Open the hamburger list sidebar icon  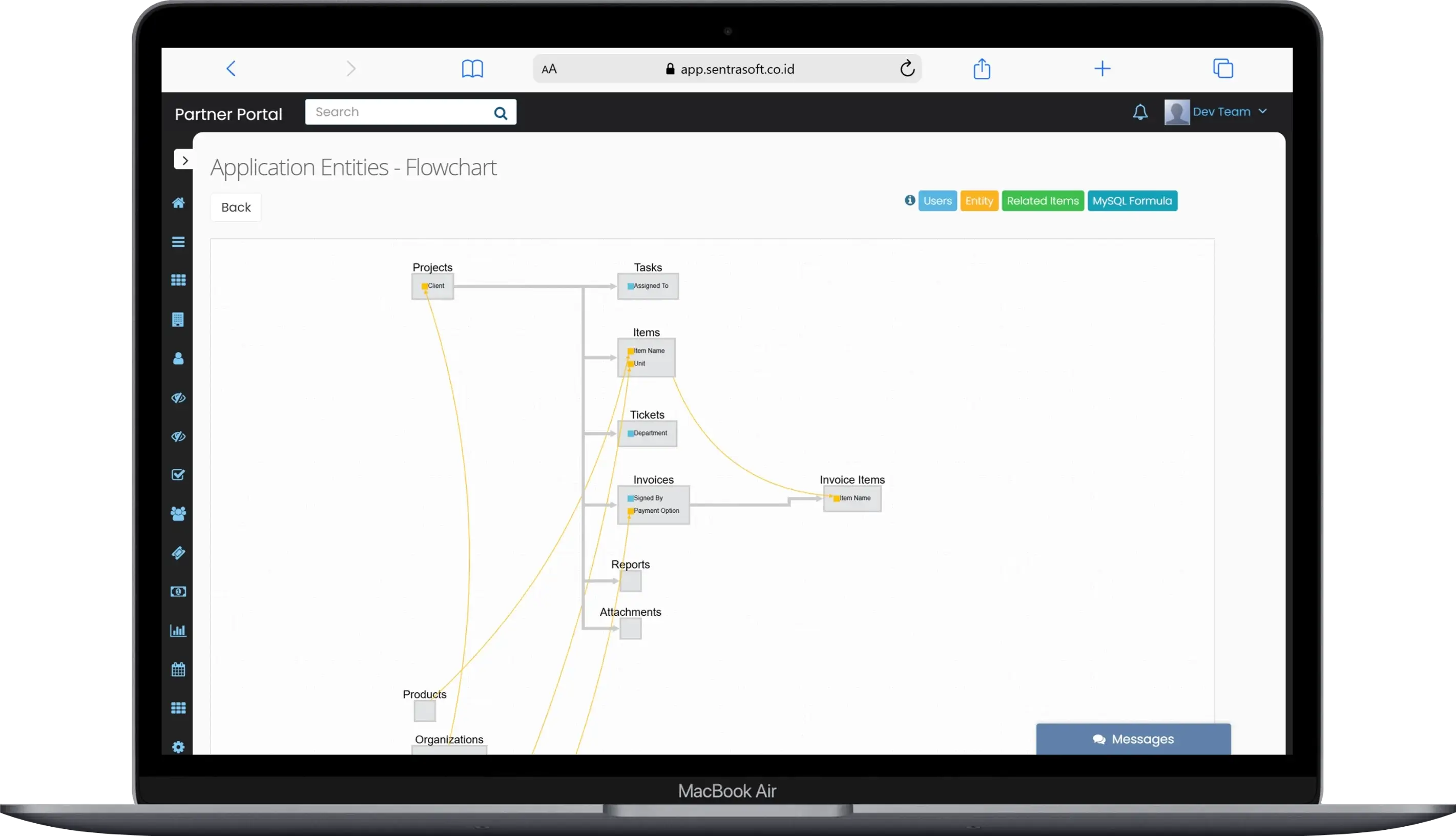pos(179,242)
